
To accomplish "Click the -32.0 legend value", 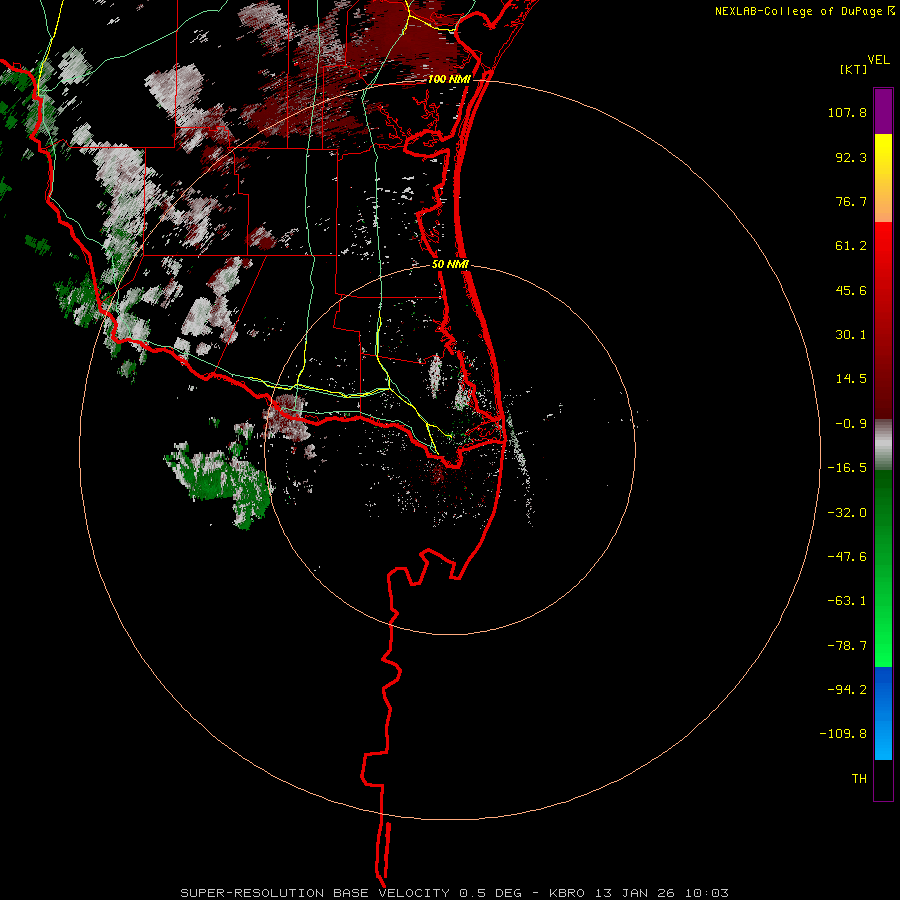I will tap(847, 513).
